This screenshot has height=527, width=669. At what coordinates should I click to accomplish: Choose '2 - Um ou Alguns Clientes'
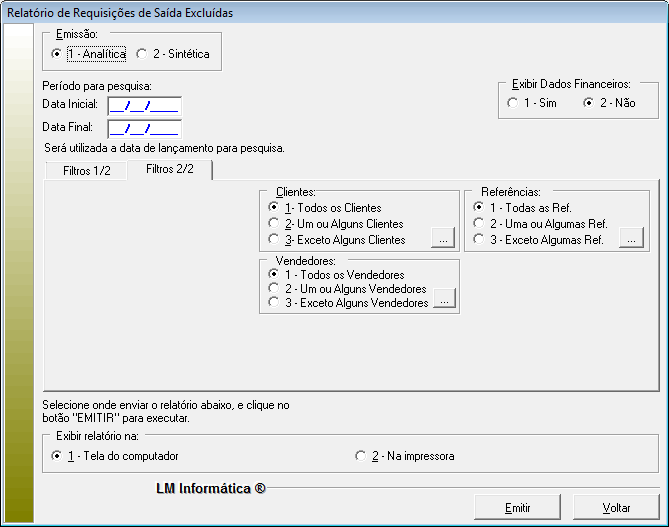(x=274, y=224)
